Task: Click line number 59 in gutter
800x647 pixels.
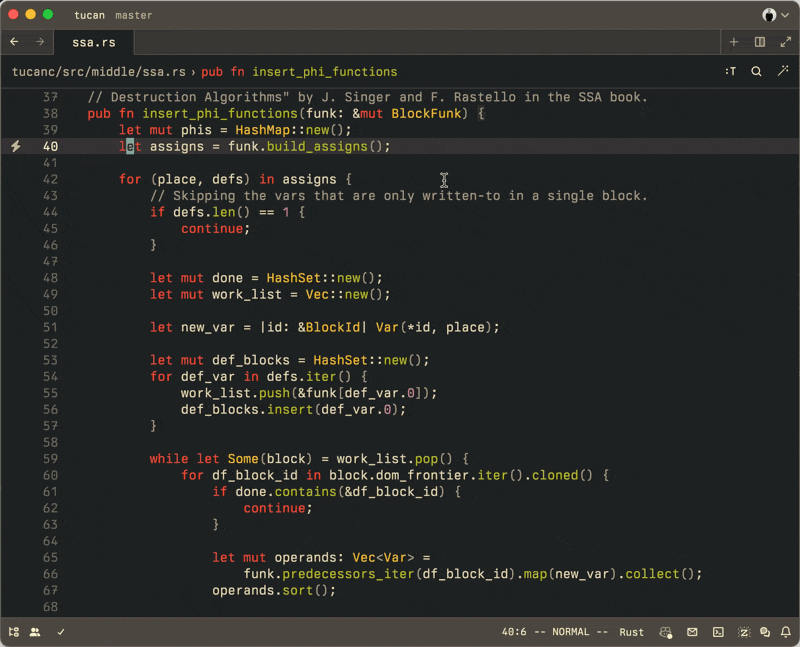Action: (51, 459)
